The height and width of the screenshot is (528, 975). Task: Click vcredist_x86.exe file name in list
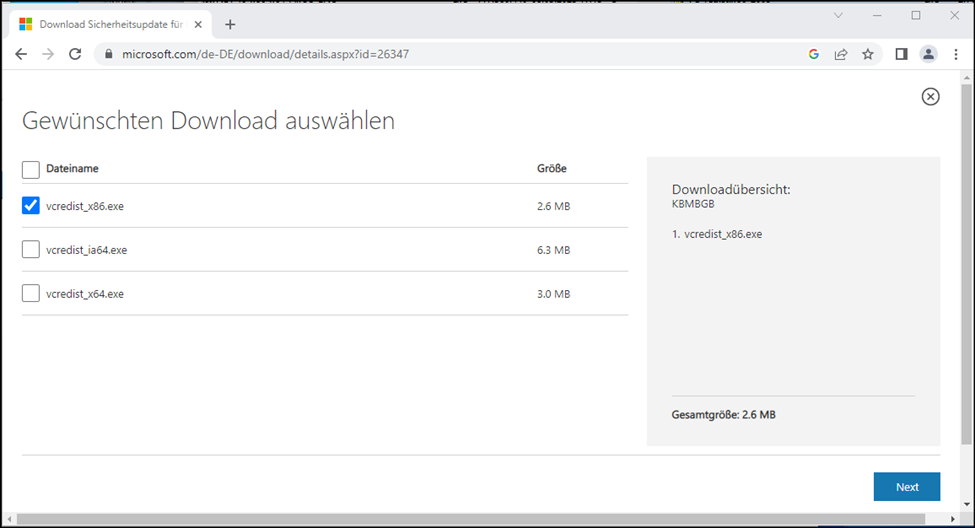click(x=85, y=206)
